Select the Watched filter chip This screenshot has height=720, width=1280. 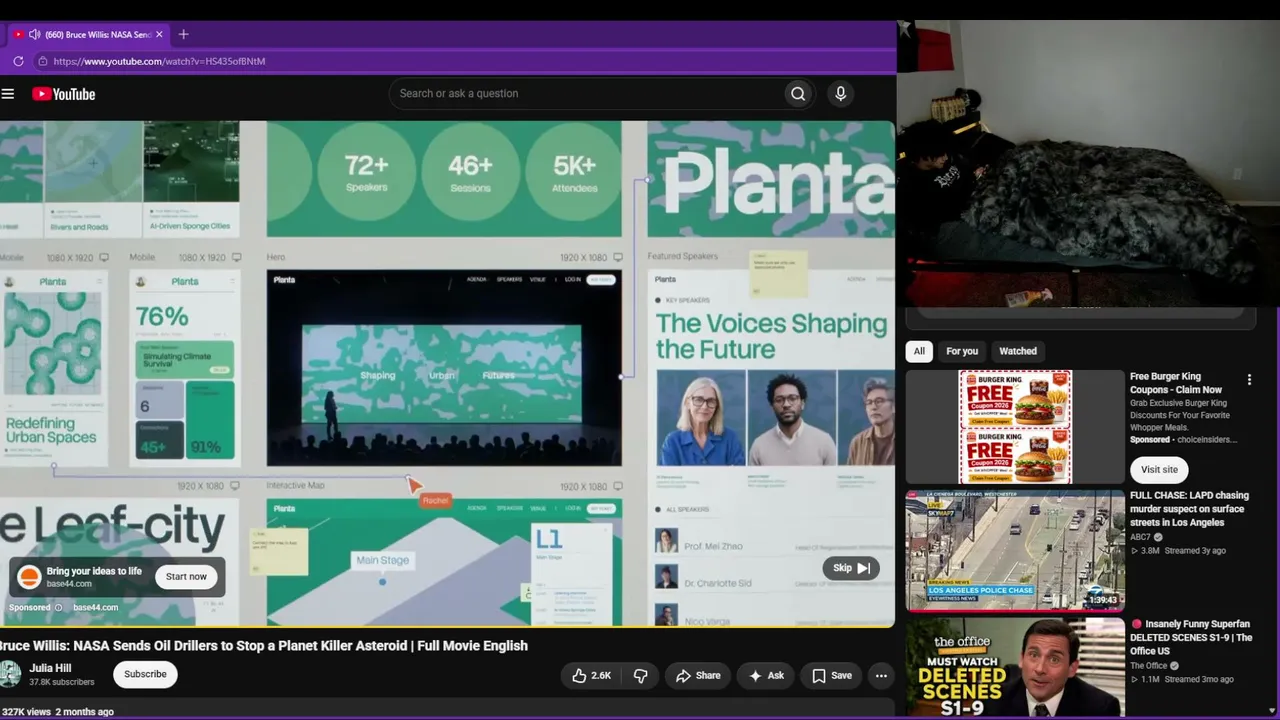pos(1018,351)
